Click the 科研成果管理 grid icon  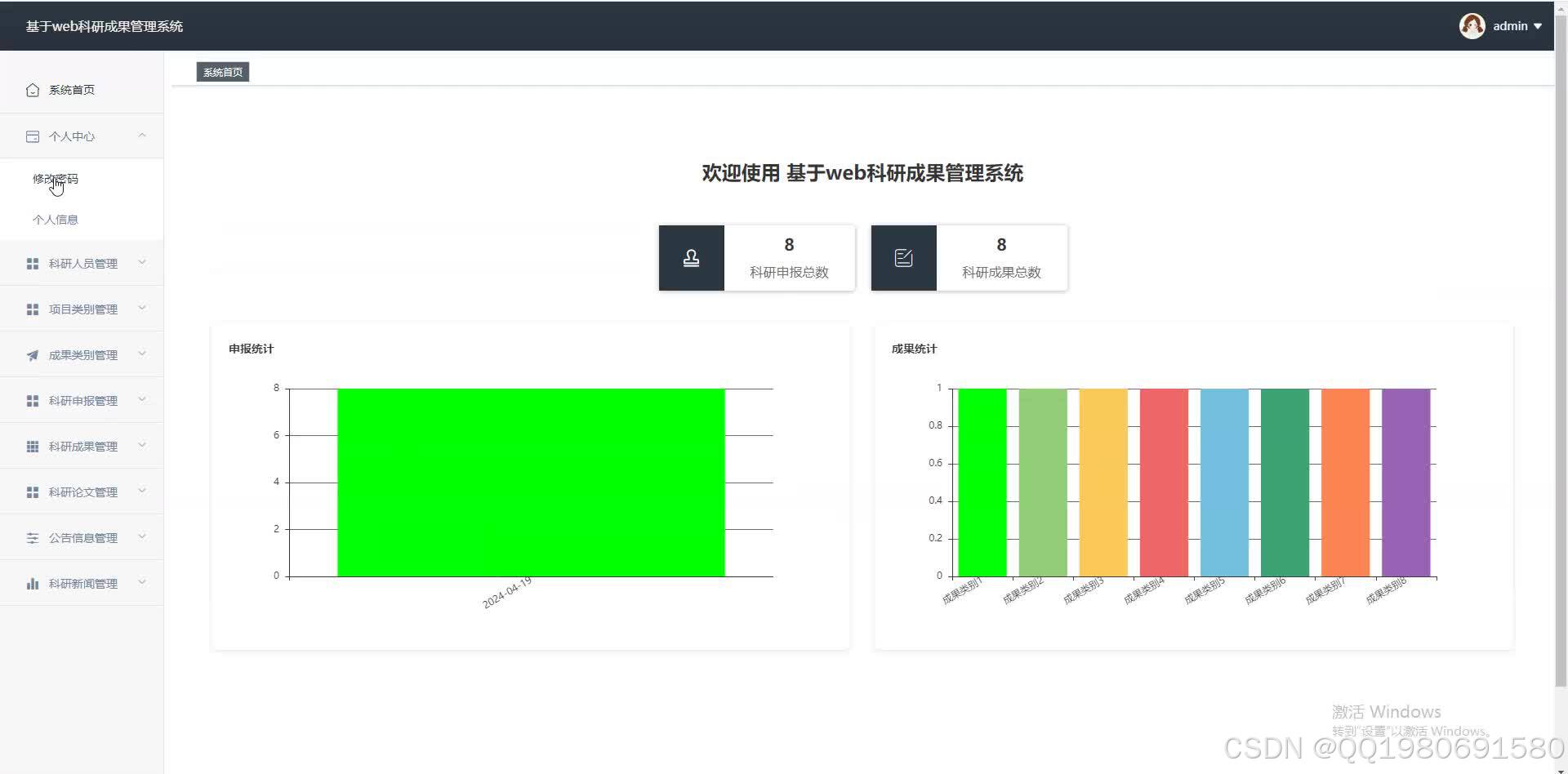pyautogui.click(x=33, y=447)
